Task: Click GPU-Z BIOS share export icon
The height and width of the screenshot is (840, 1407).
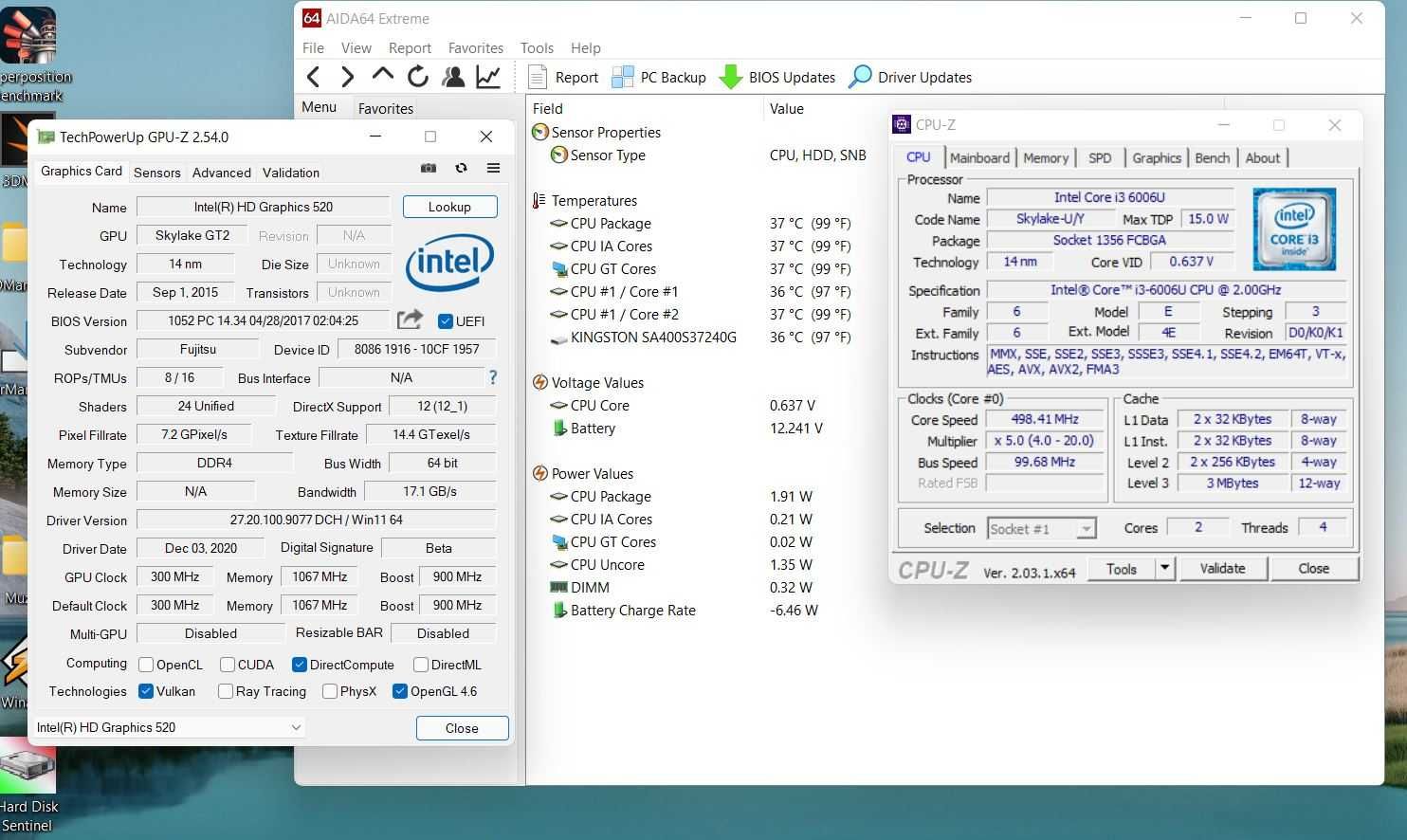Action: 410,320
